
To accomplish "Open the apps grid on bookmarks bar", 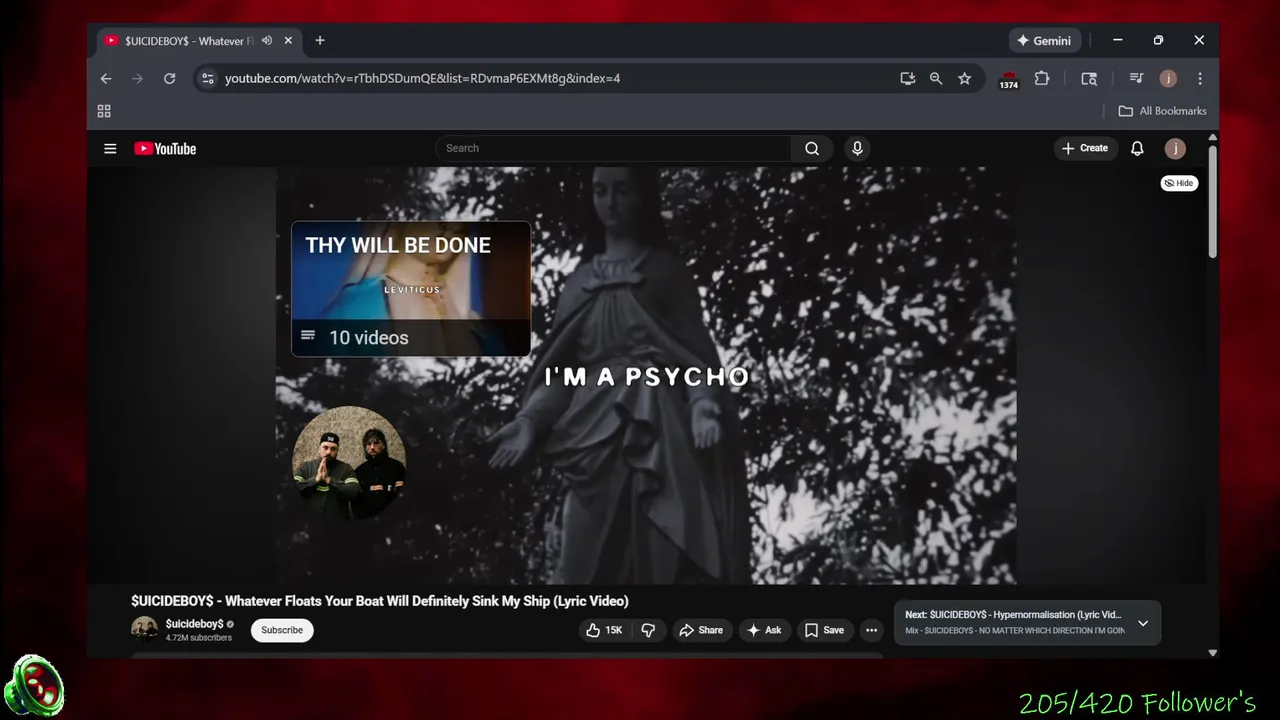I will click(x=104, y=111).
